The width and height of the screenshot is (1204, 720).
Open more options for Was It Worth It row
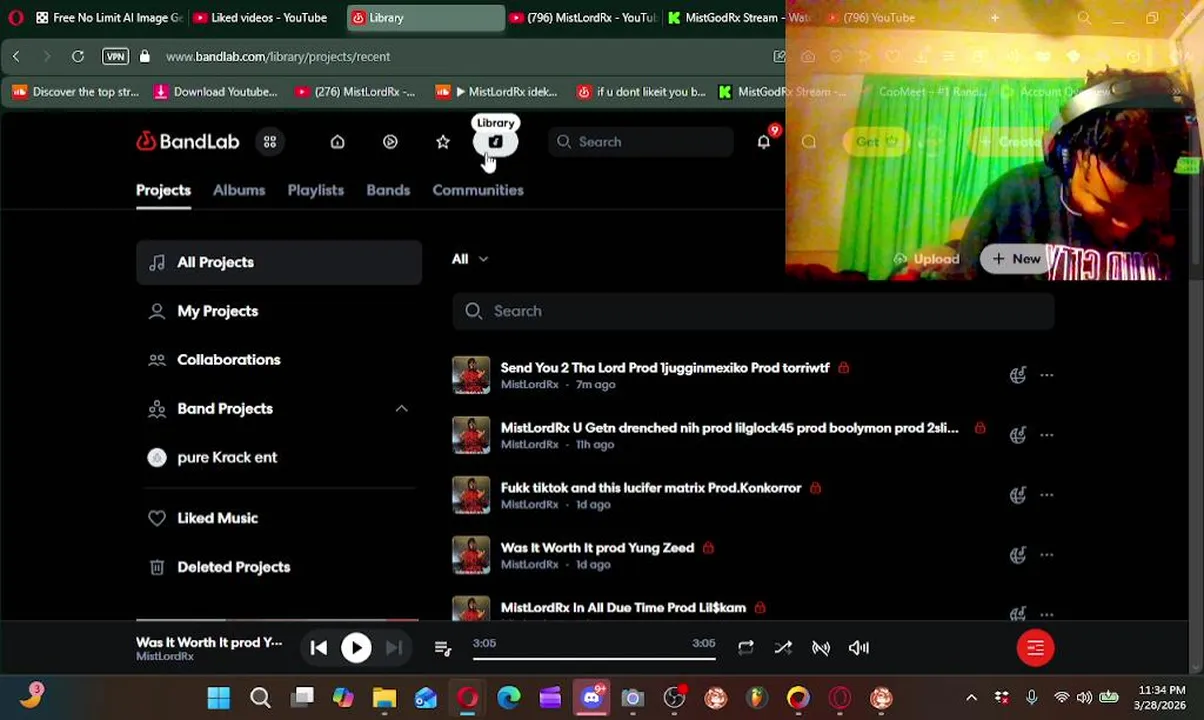pyautogui.click(x=1046, y=555)
